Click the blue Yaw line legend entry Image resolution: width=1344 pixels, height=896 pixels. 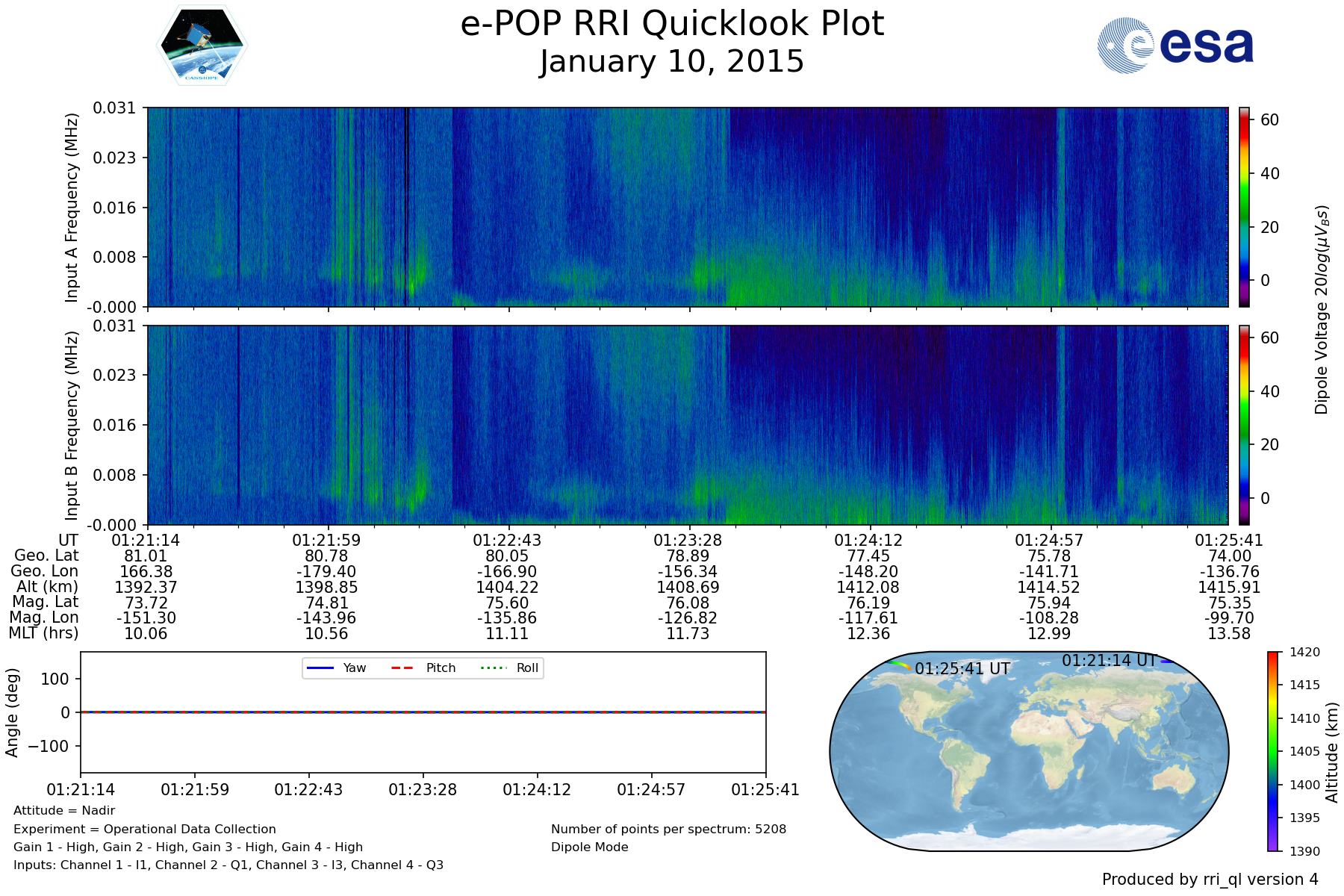(335, 668)
